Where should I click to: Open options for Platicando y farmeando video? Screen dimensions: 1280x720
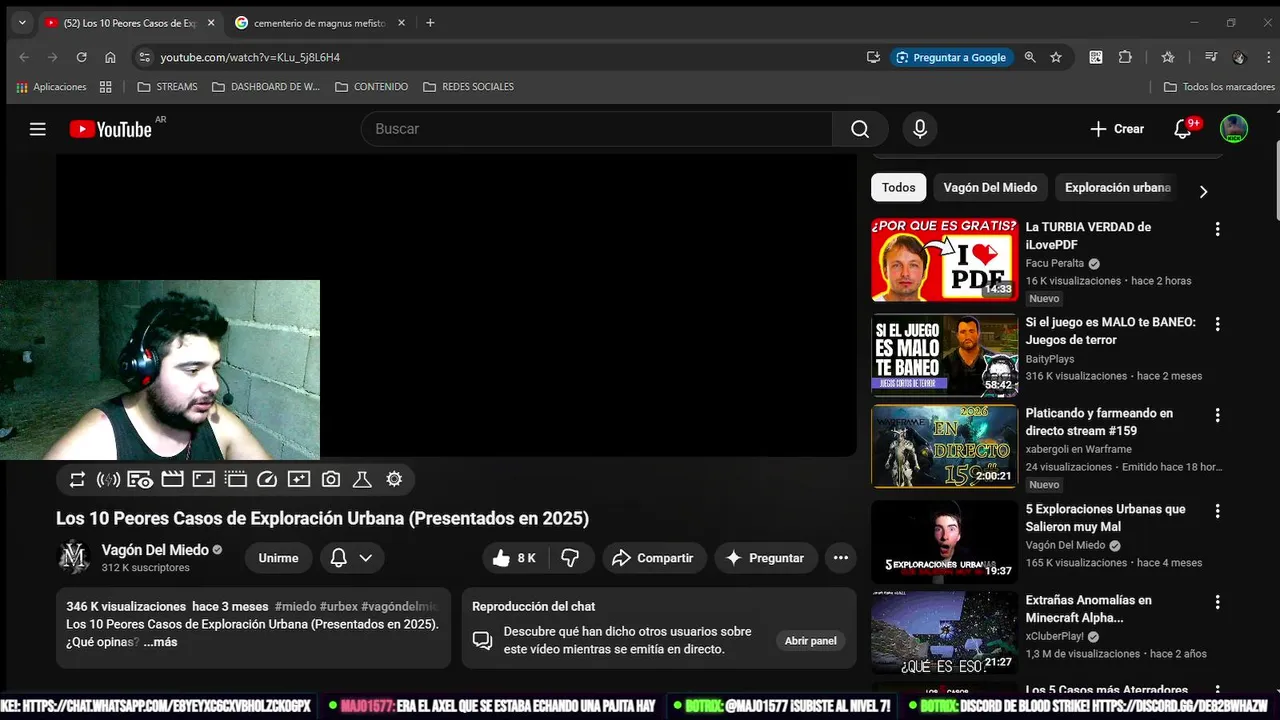point(1217,415)
